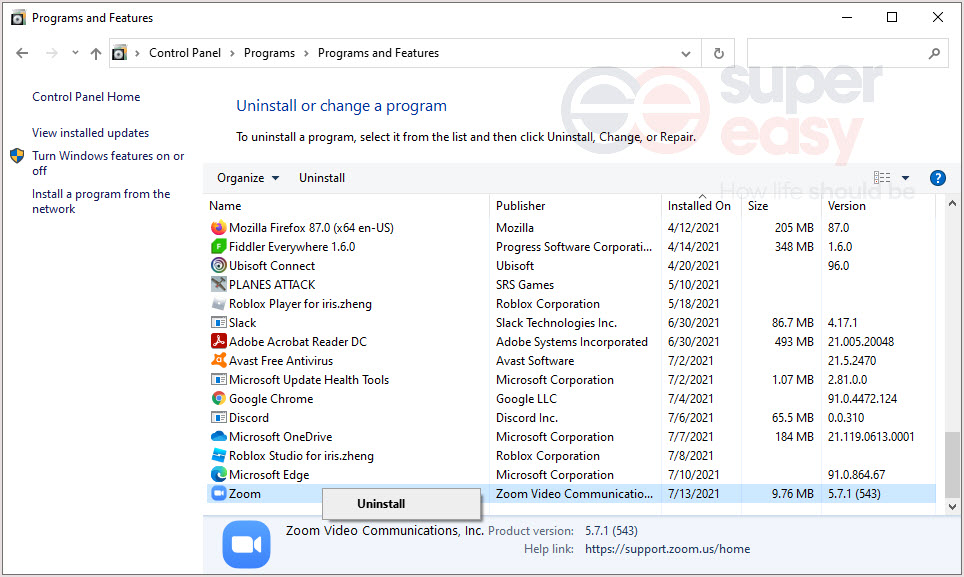Screen dimensions: 964x577
Task: Click the Microsoft OneDrive cloud icon
Action: click(218, 437)
